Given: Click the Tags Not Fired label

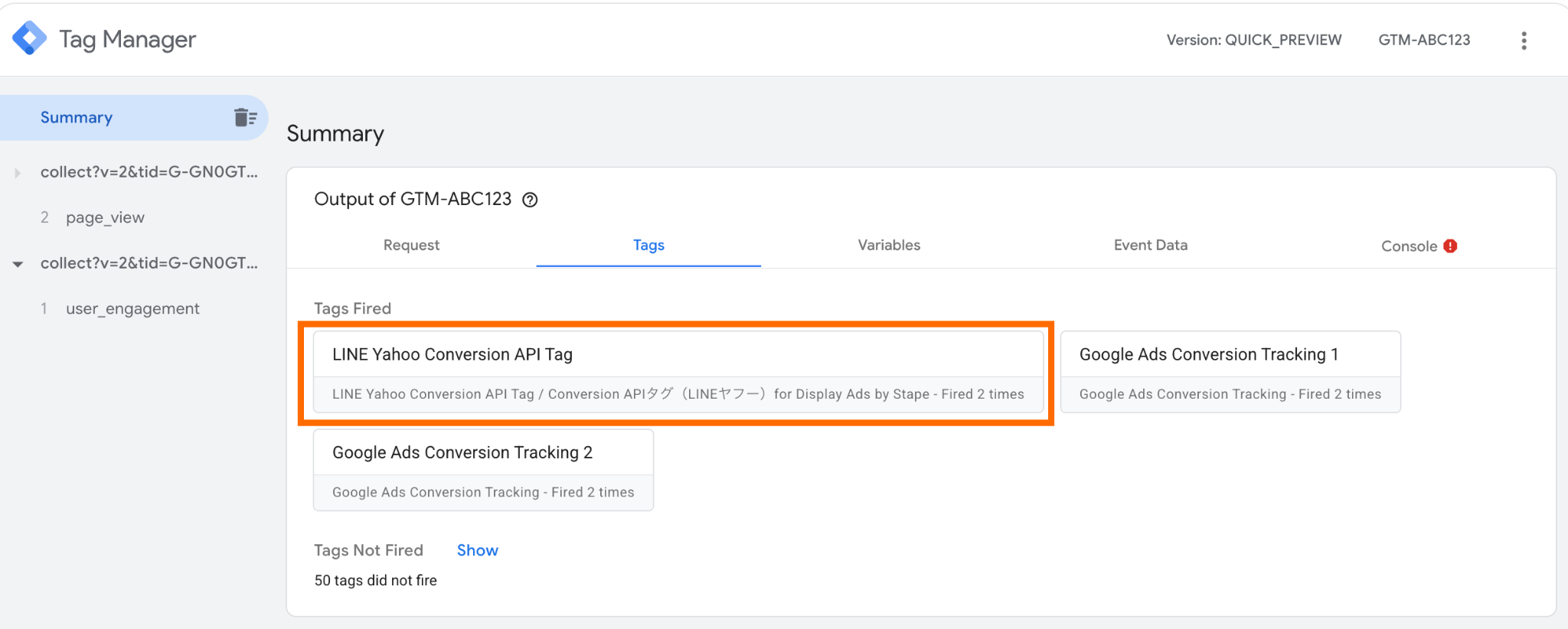Looking at the screenshot, I should pos(368,550).
